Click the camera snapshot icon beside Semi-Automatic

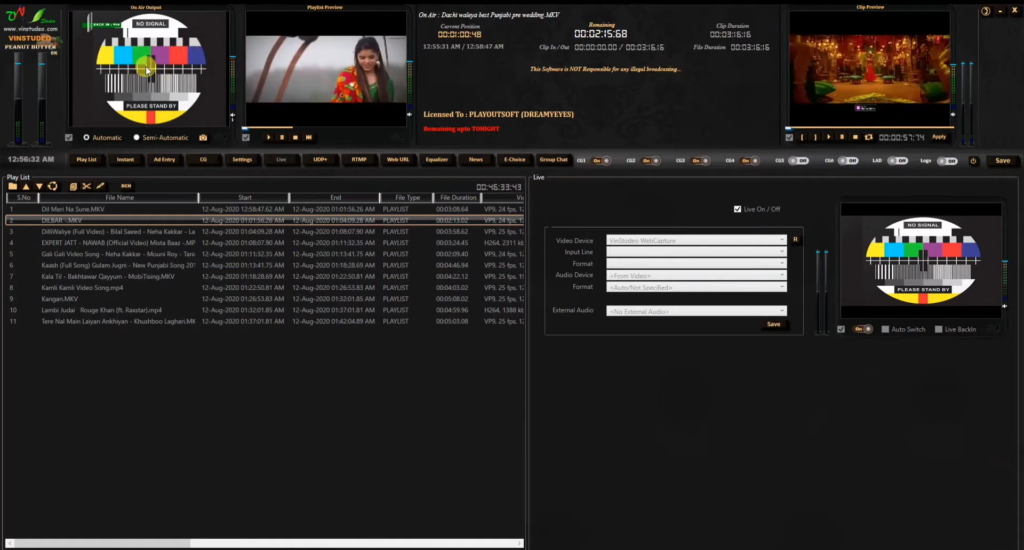(203, 137)
